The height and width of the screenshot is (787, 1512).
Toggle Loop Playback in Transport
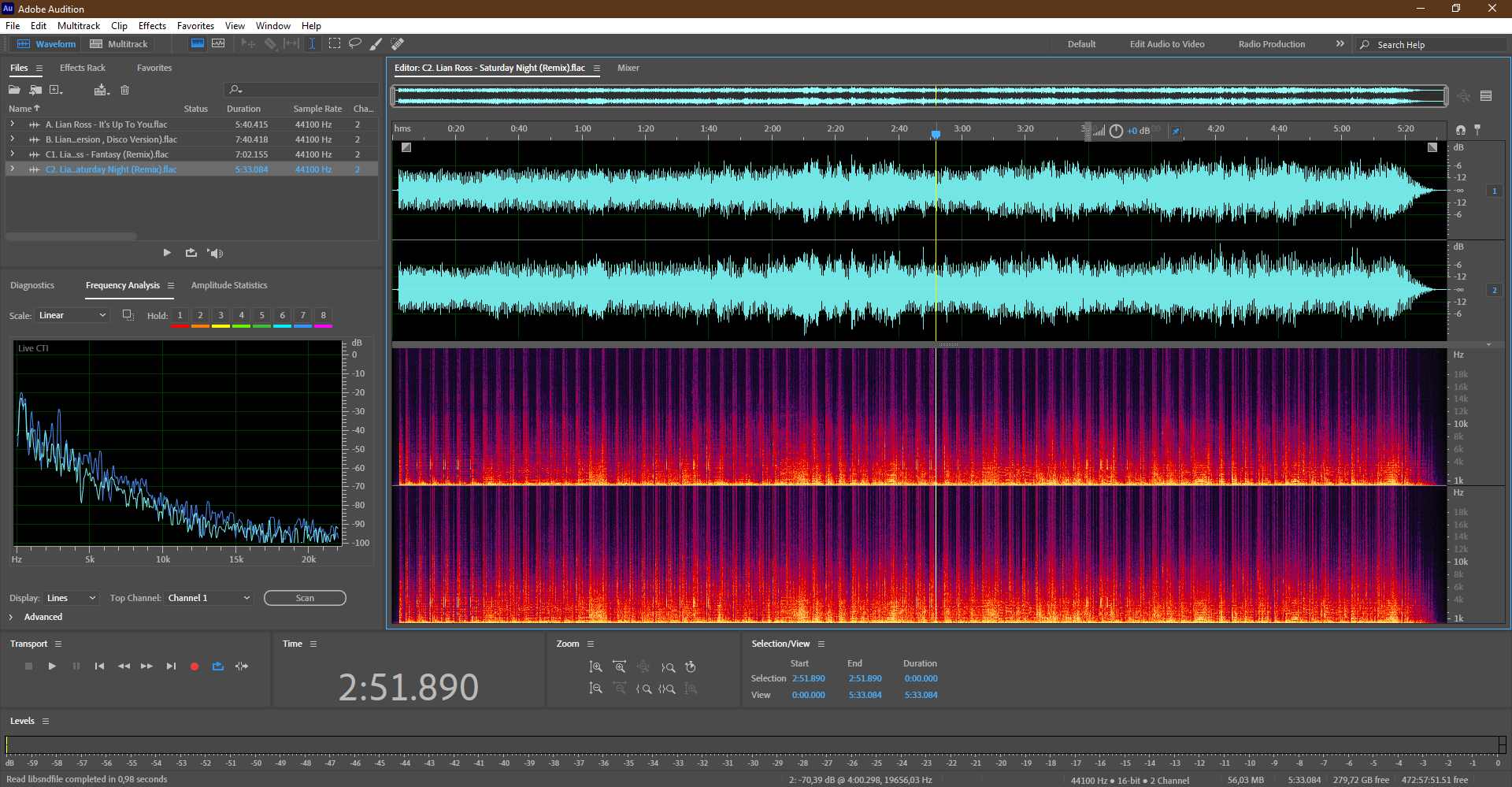[x=218, y=666]
